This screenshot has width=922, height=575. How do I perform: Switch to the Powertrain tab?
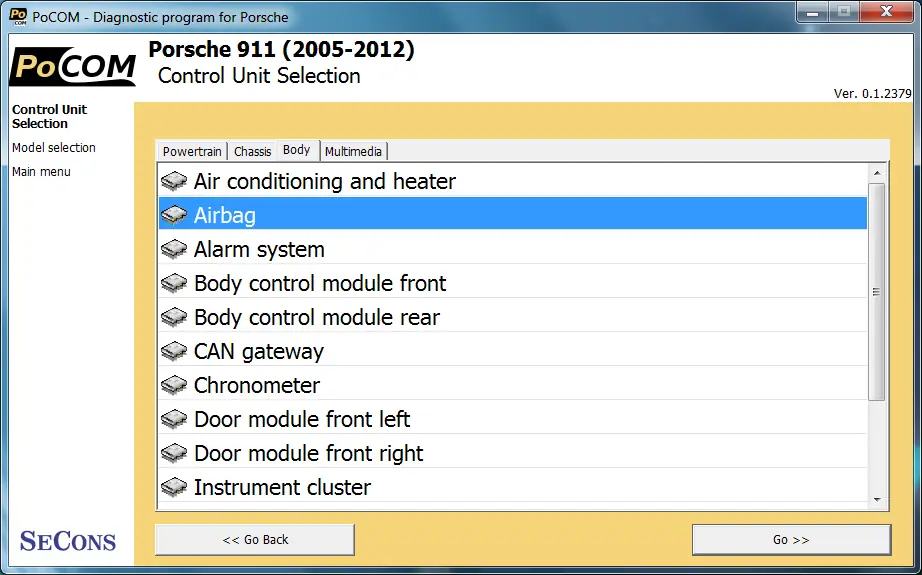[192, 152]
